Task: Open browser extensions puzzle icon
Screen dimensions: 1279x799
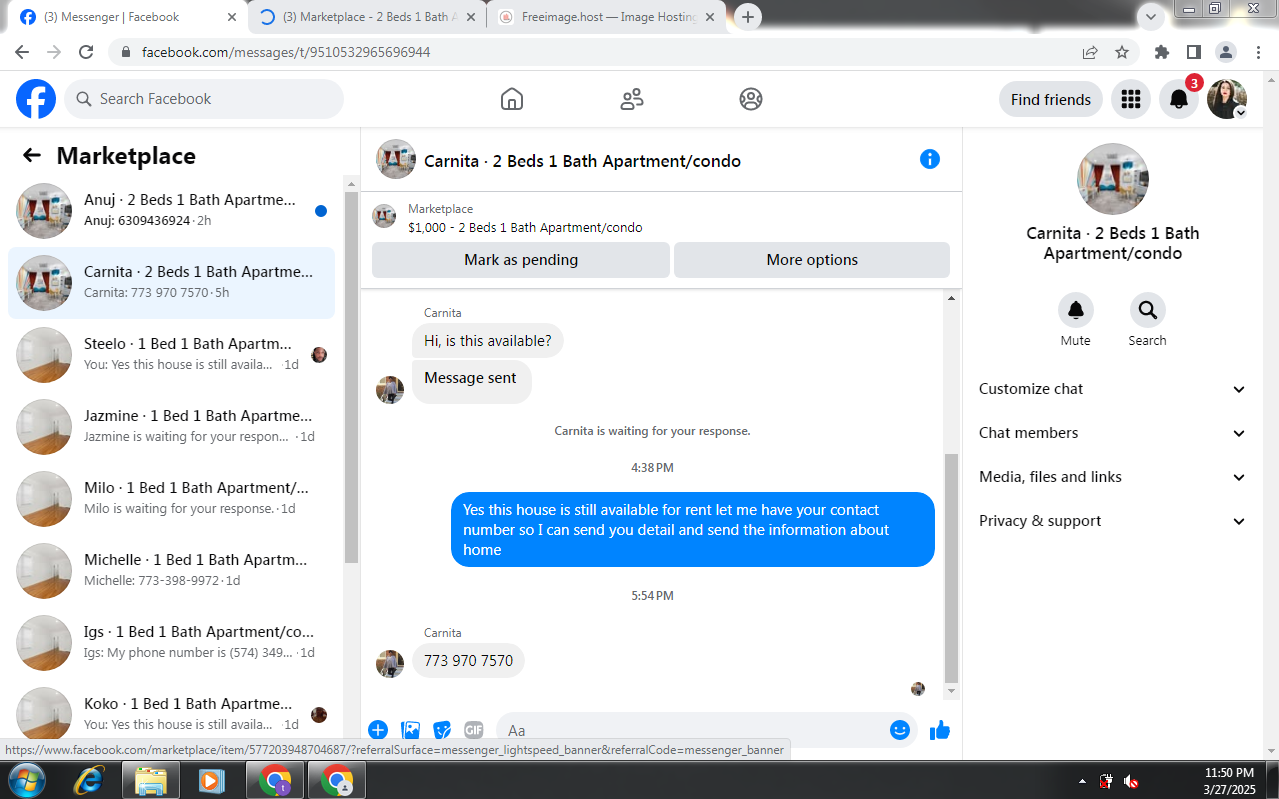Action: pos(1161,52)
